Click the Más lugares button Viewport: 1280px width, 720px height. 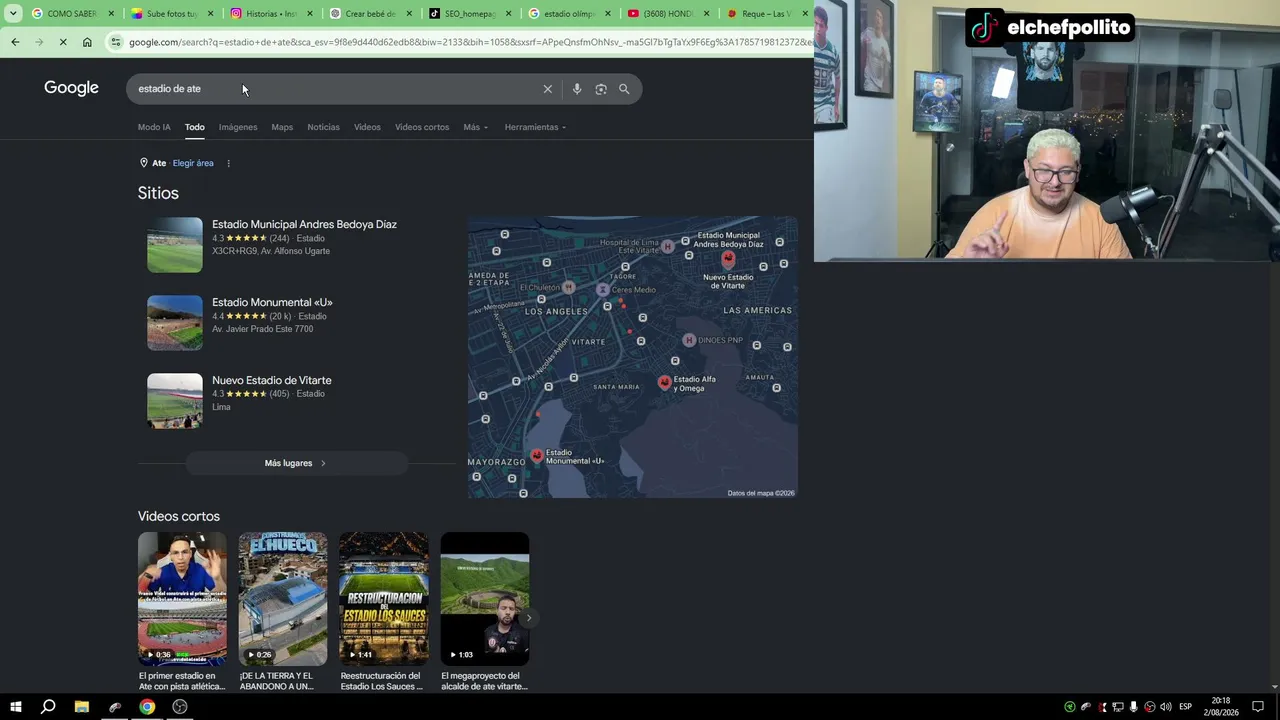point(296,463)
